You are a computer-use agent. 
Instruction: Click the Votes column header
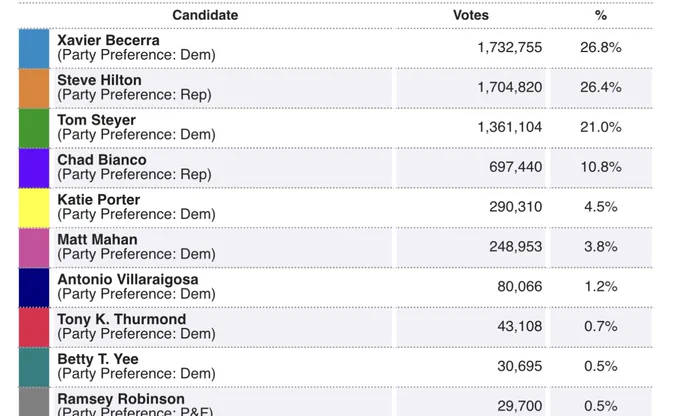(x=471, y=15)
